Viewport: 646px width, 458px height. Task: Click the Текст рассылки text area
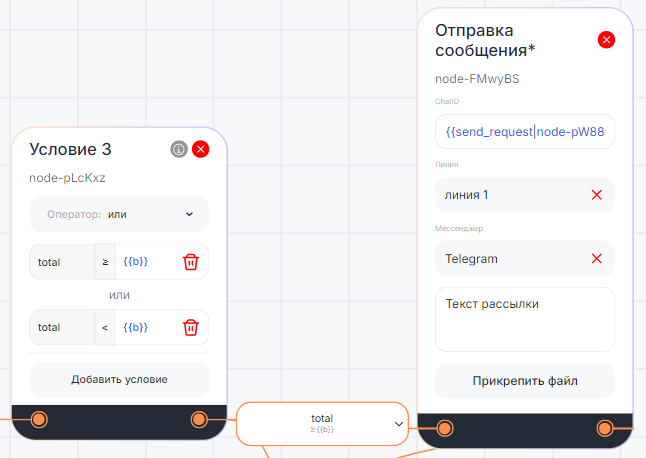pos(525,319)
